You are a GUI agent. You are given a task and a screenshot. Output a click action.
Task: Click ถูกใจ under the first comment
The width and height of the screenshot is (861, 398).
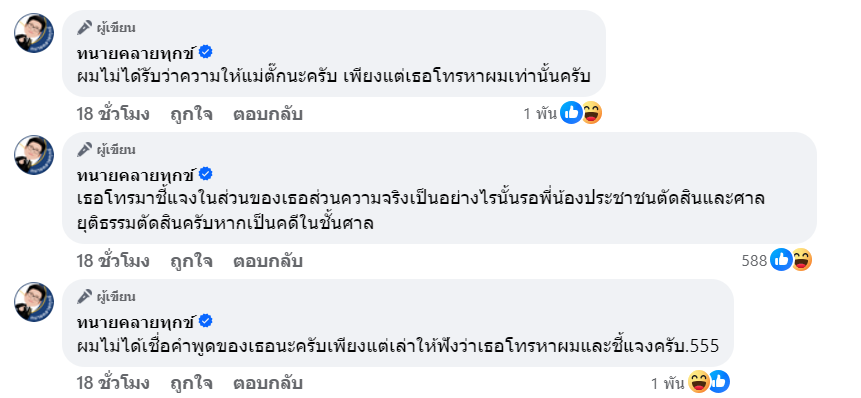(191, 114)
